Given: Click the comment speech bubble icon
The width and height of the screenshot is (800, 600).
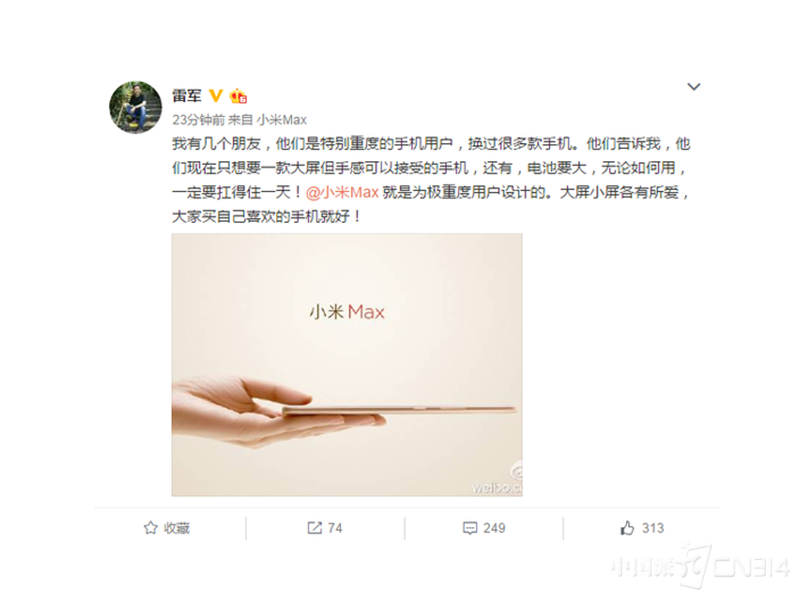Looking at the screenshot, I should (x=469, y=528).
